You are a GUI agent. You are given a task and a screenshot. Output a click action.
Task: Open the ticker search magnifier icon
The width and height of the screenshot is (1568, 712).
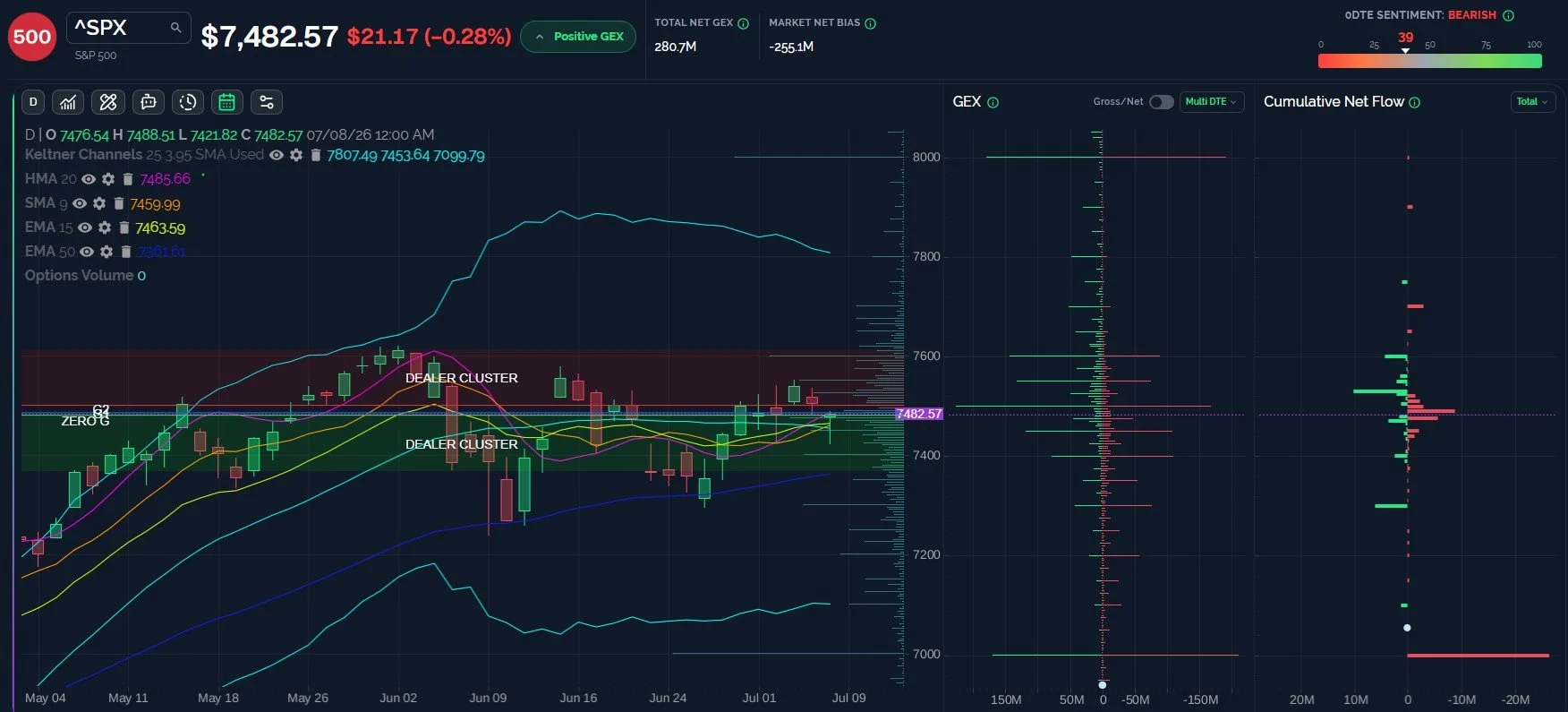(x=176, y=28)
